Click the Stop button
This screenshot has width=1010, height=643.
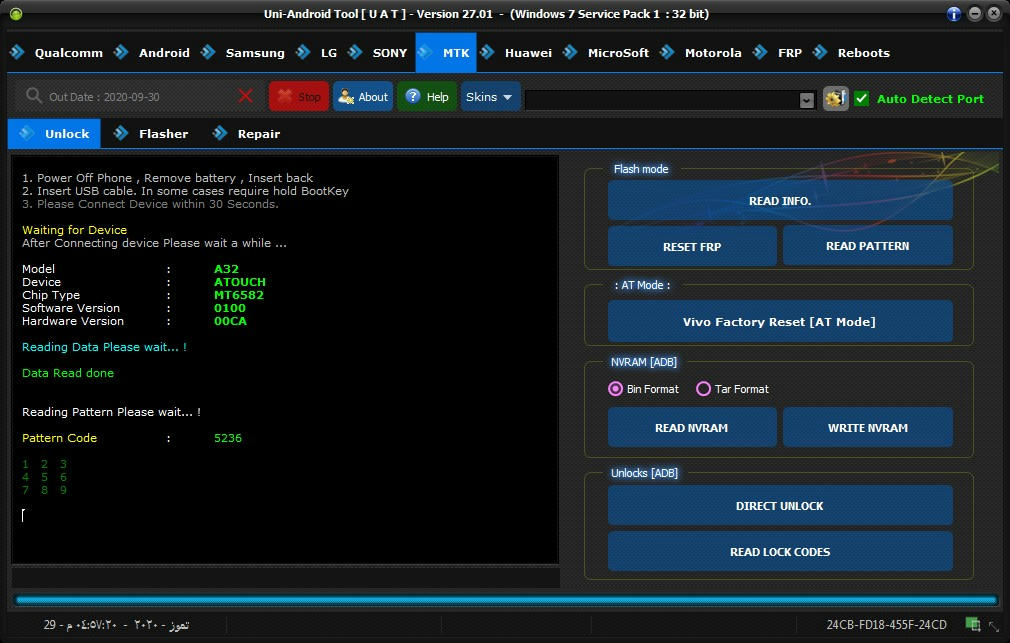click(x=299, y=97)
